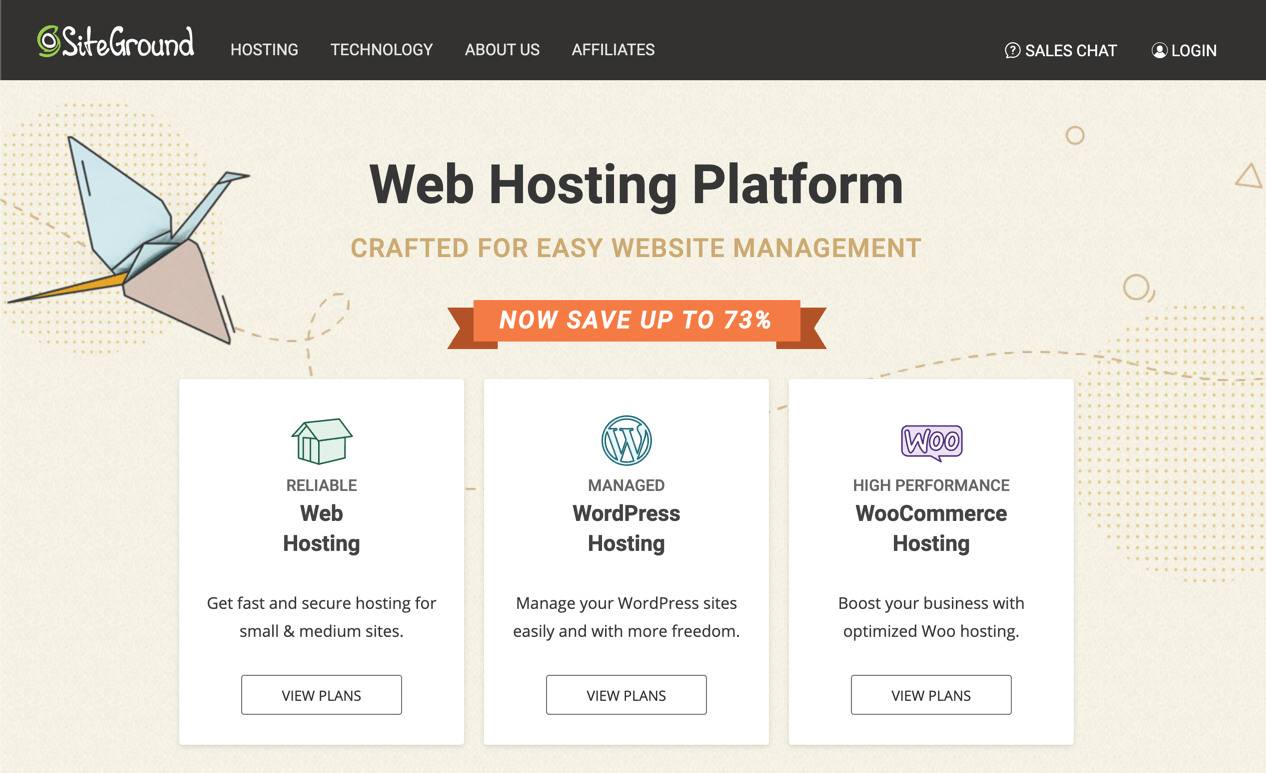1266x773 pixels.
Task: Click VIEW PLANS under WooCommerce Hosting
Action: point(930,694)
